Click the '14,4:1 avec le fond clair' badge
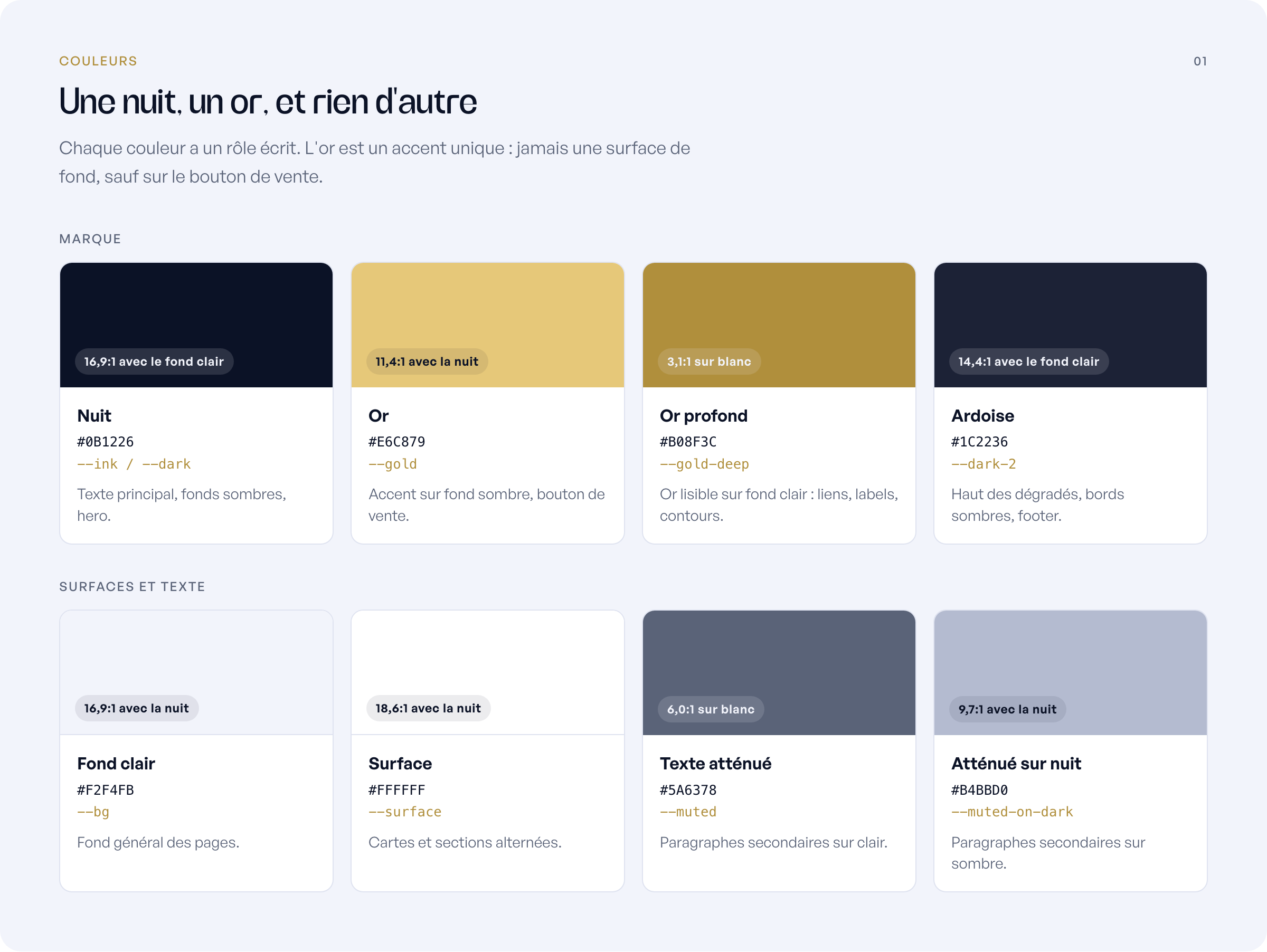The image size is (1267, 952). point(1029,361)
